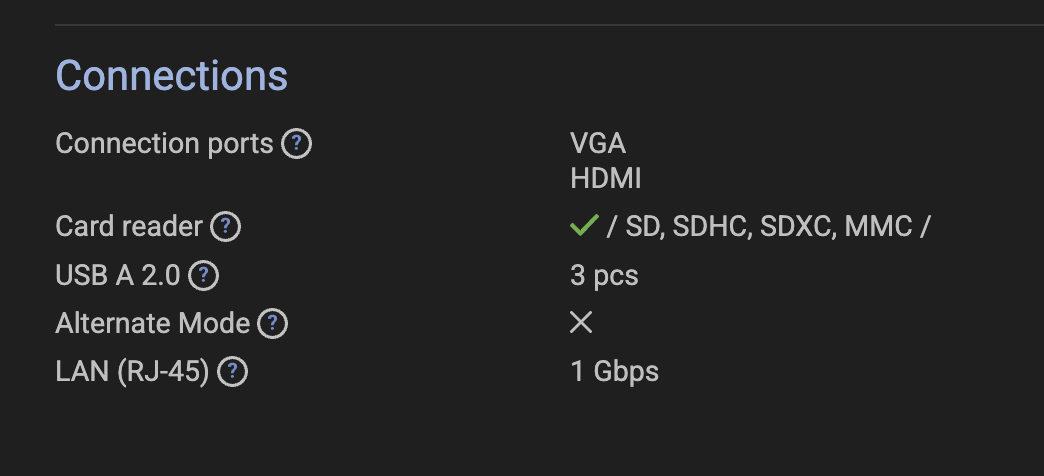Select the SDXC card type text
1044x476 pixels.
pos(796,227)
